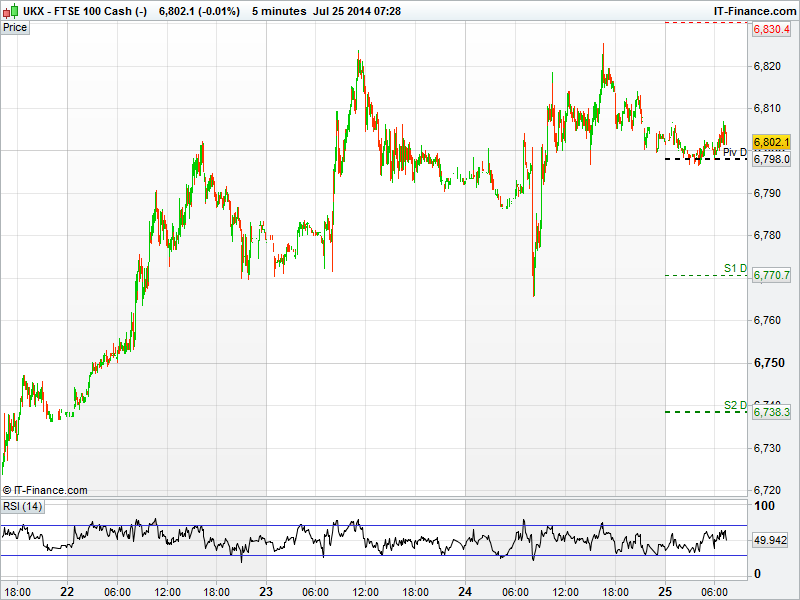Click the © IT-Finance.com copyright text

click(x=45, y=490)
